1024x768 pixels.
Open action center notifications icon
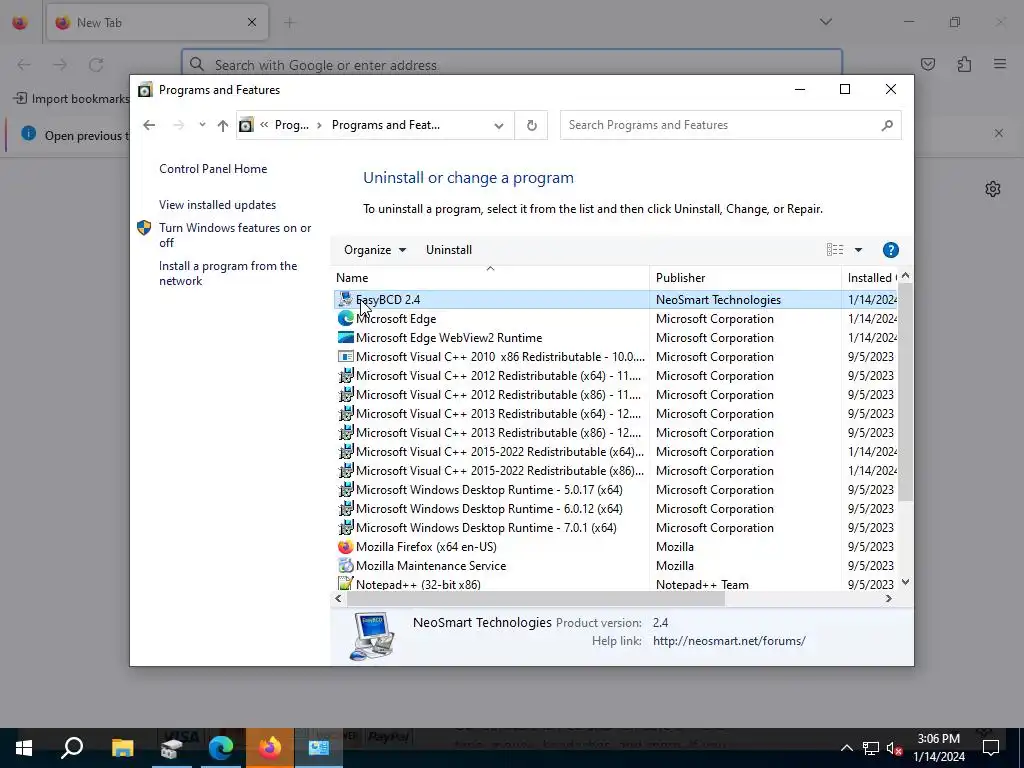[991, 748]
